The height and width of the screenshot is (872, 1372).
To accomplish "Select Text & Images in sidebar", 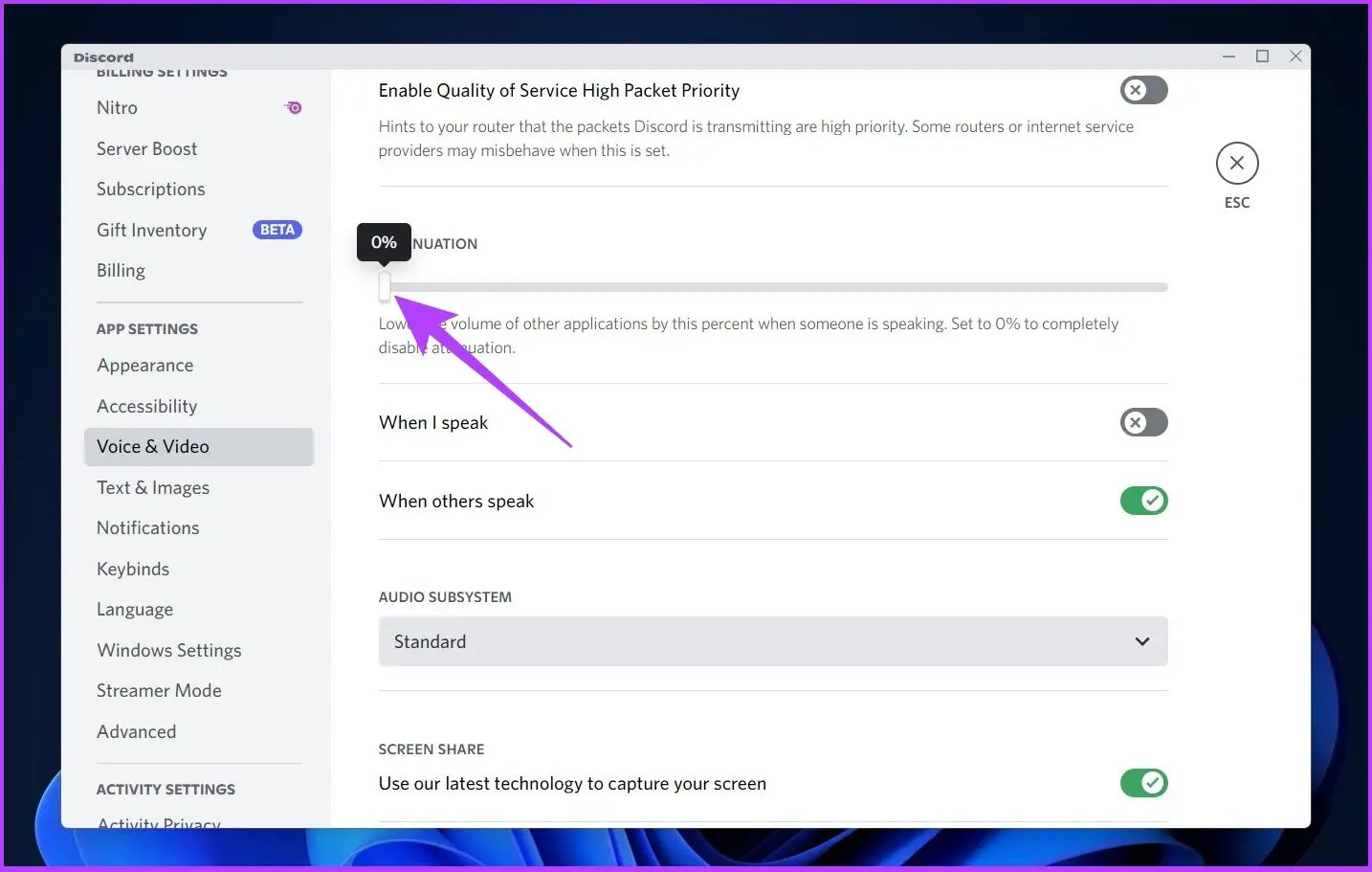I will coord(153,488).
